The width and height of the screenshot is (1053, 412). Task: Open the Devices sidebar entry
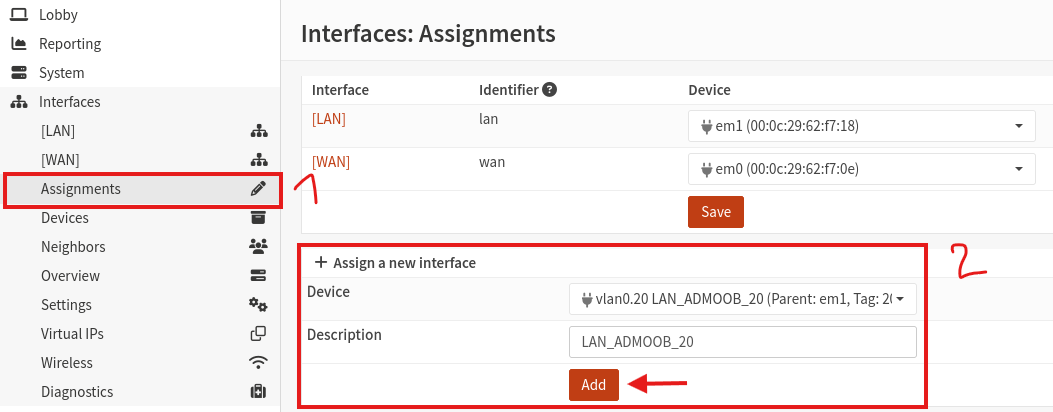[x=64, y=217]
